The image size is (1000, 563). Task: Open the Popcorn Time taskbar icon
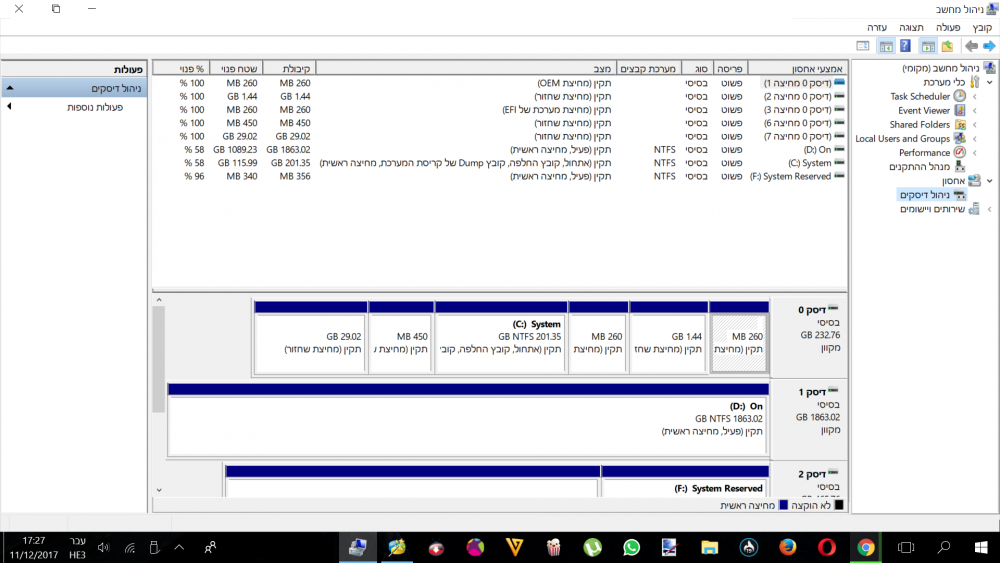pyautogui.click(x=554, y=548)
